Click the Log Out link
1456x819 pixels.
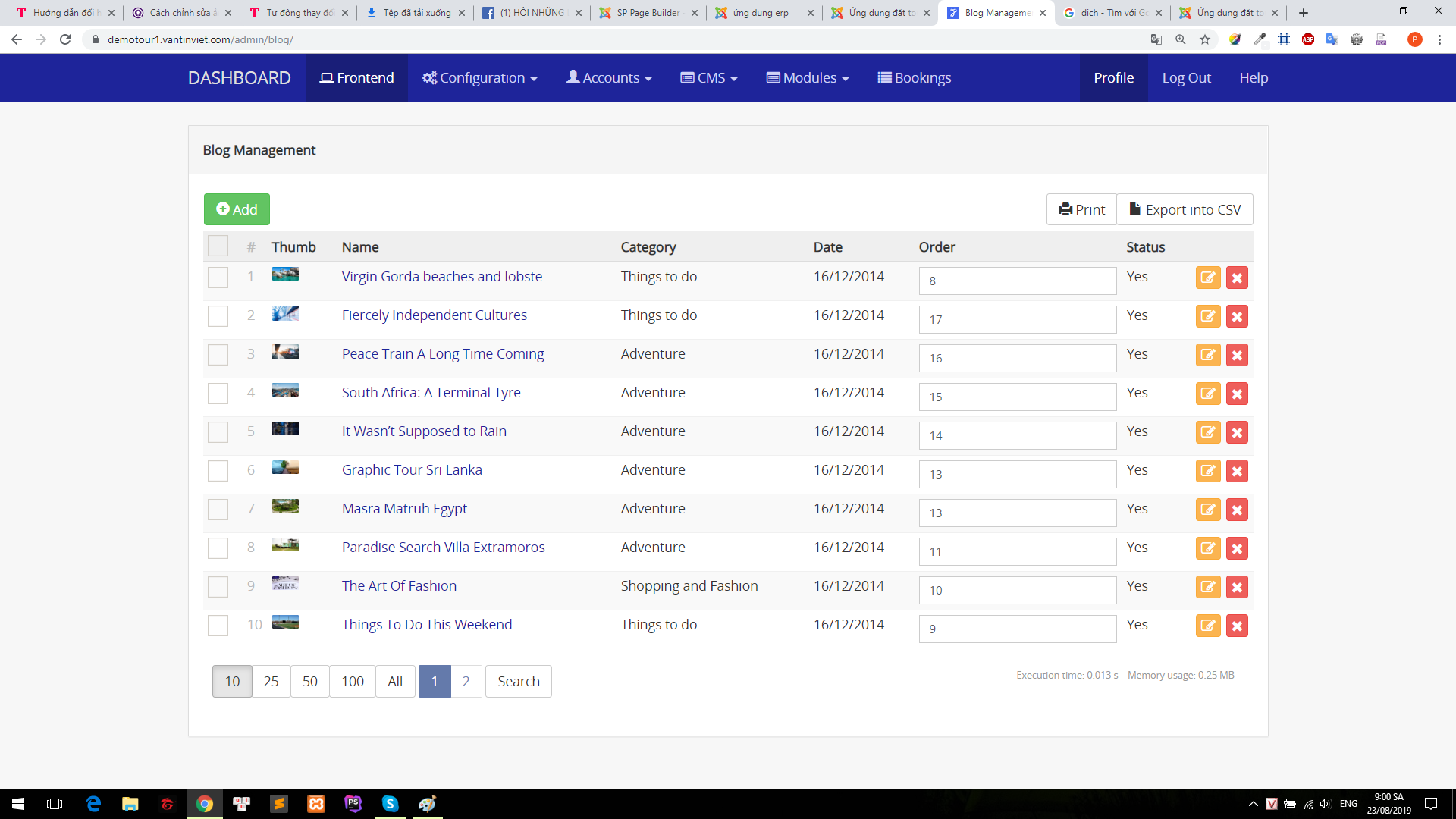click(x=1186, y=78)
